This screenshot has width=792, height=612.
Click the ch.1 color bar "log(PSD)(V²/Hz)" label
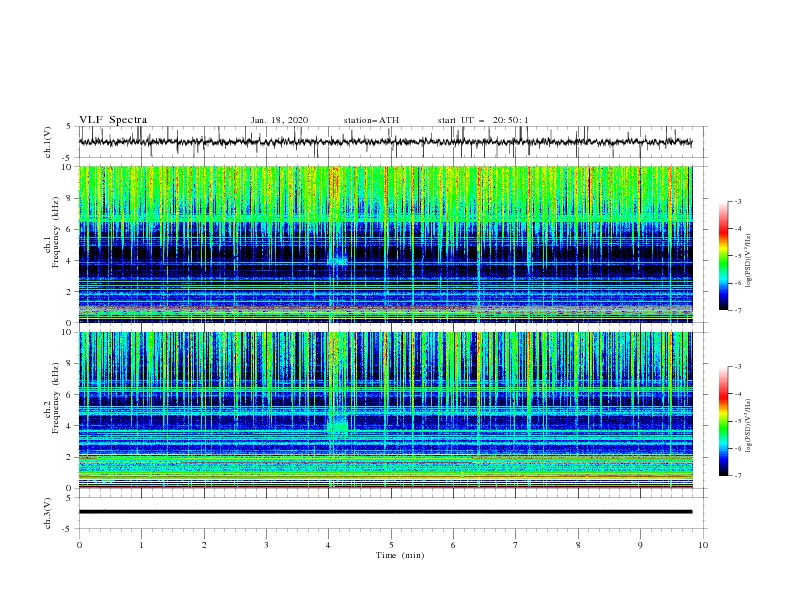(x=749, y=260)
